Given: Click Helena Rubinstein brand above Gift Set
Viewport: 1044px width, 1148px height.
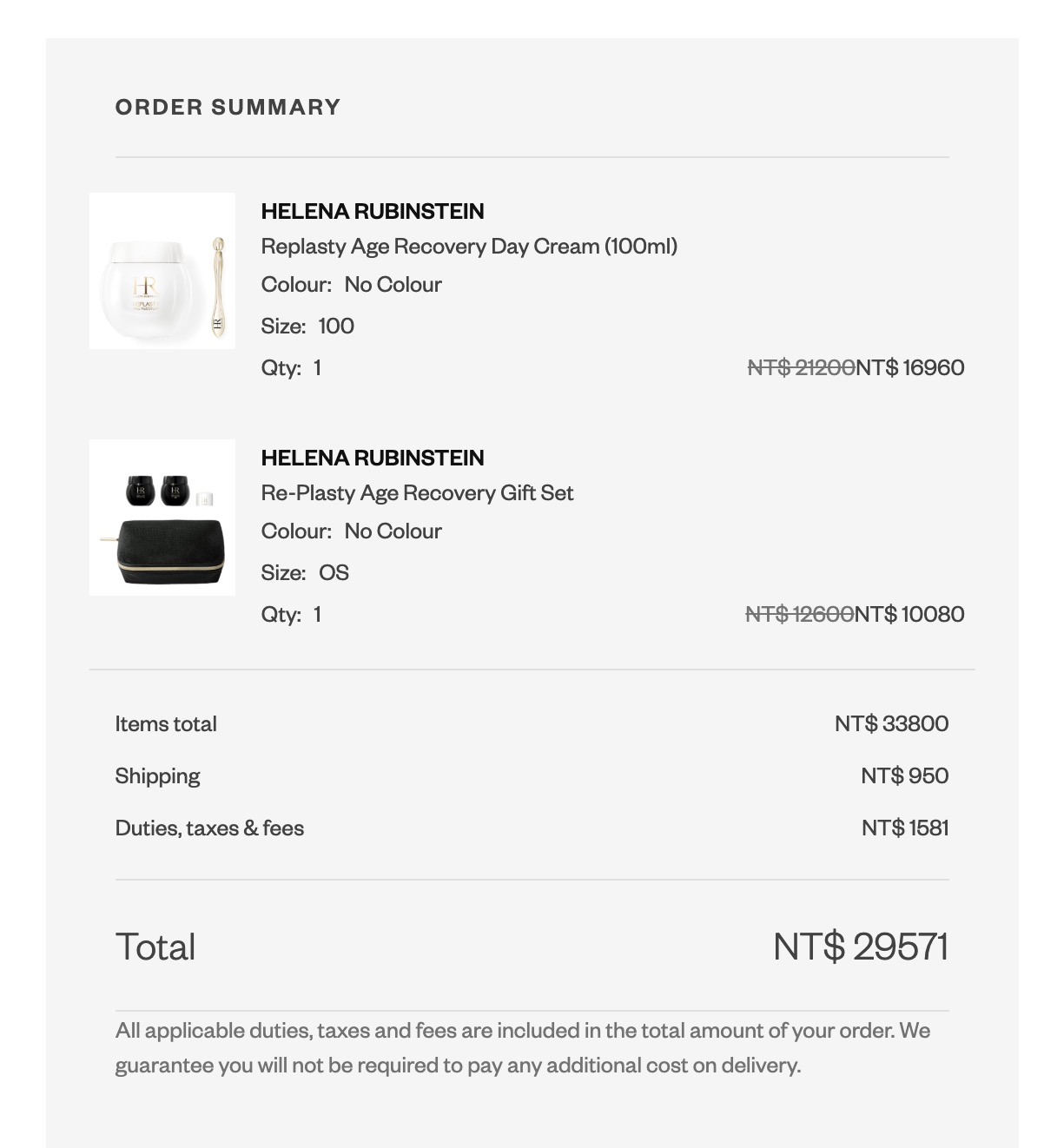Looking at the screenshot, I should tap(373, 458).
